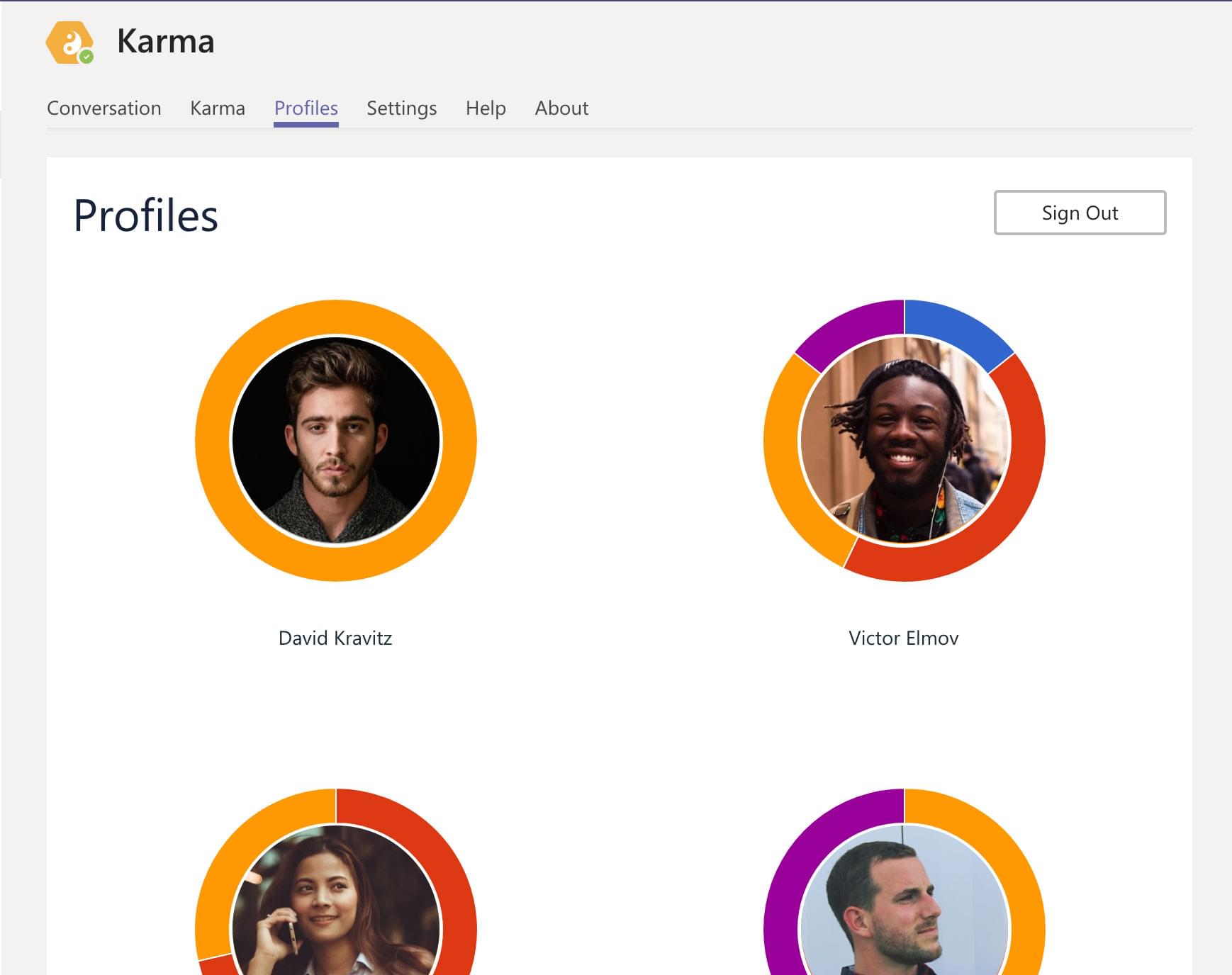This screenshot has width=1232, height=975.
Task: Select the Profiles tab
Action: point(306,108)
